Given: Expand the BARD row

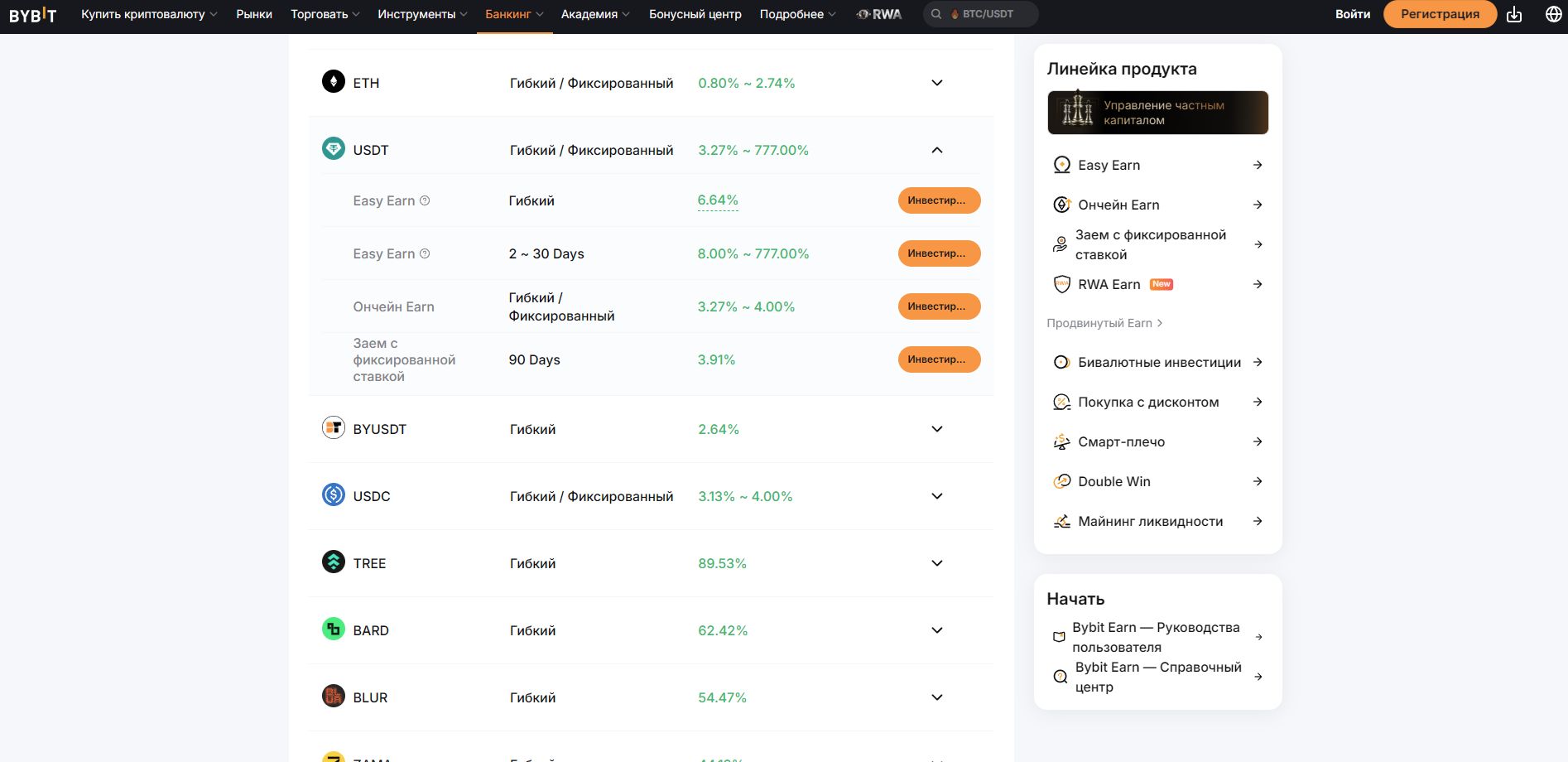Looking at the screenshot, I should [x=937, y=630].
